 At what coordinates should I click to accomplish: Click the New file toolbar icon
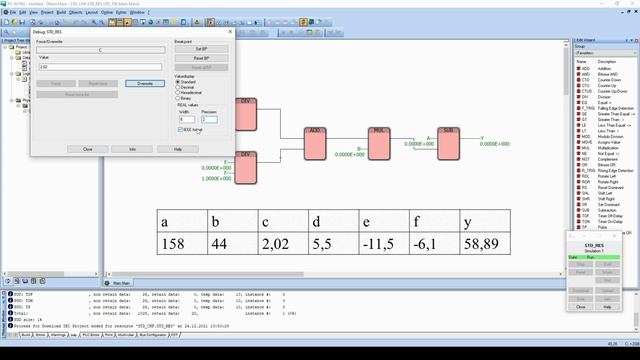(6, 22)
